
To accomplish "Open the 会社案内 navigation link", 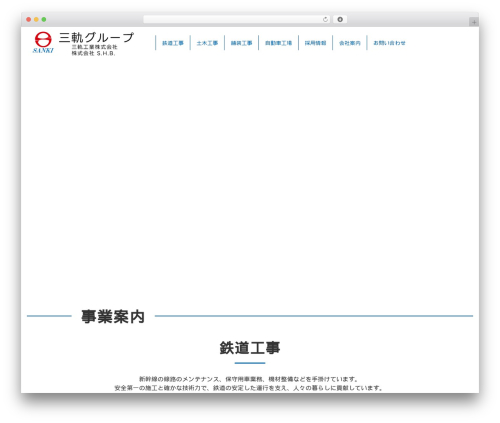I will (350, 43).
